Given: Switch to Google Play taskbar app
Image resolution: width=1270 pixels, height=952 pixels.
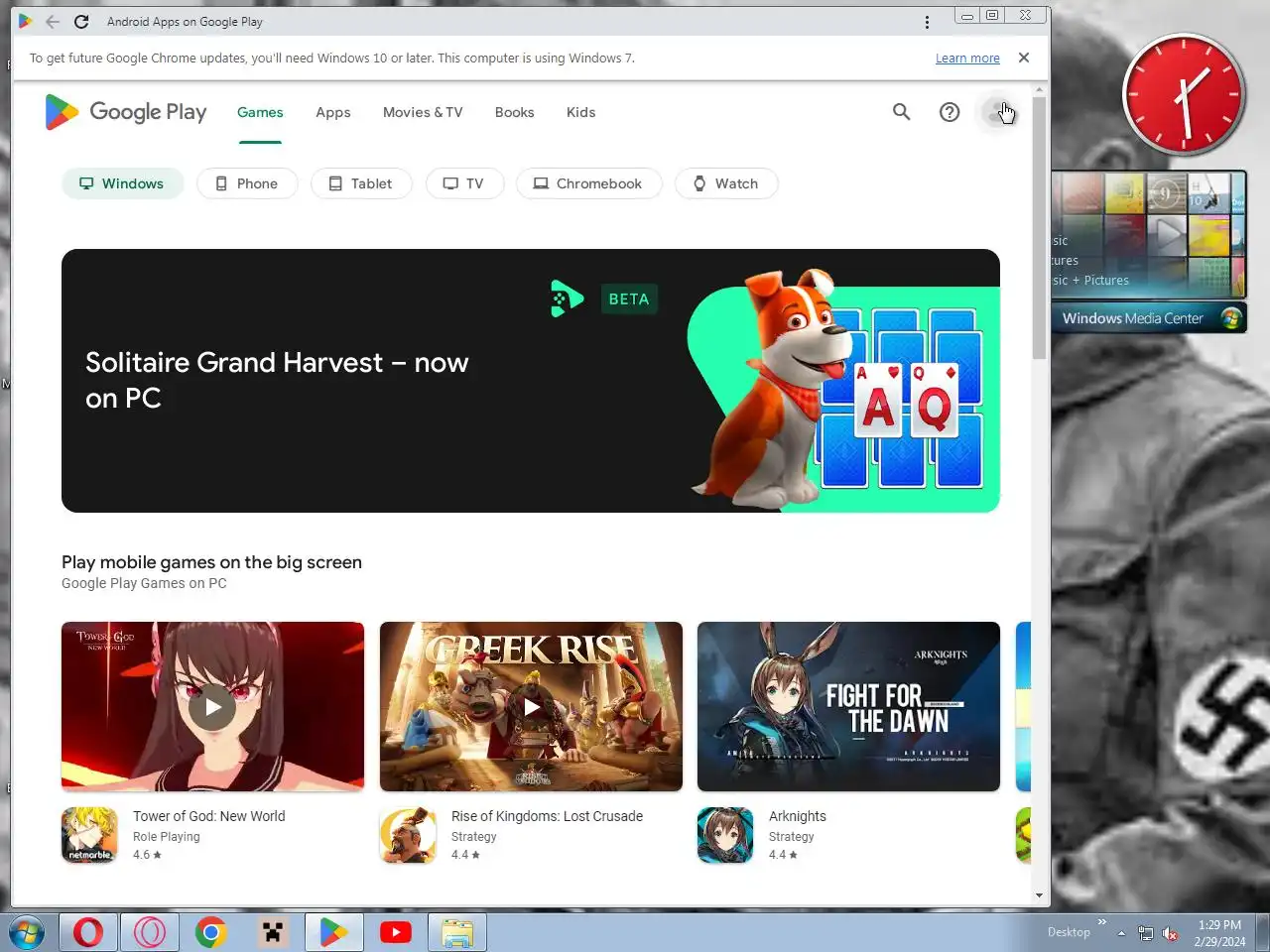Looking at the screenshot, I should click(x=333, y=933).
